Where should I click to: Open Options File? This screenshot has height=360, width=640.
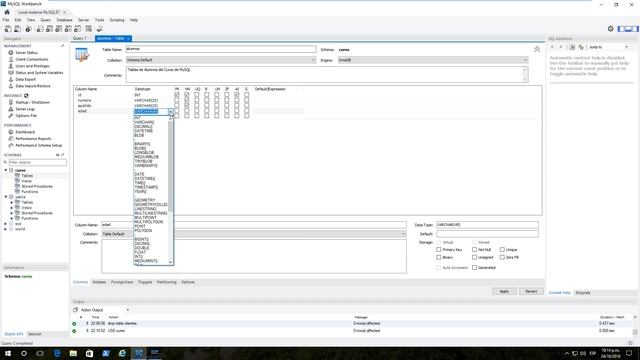pyautogui.click(x=26, y=116)
